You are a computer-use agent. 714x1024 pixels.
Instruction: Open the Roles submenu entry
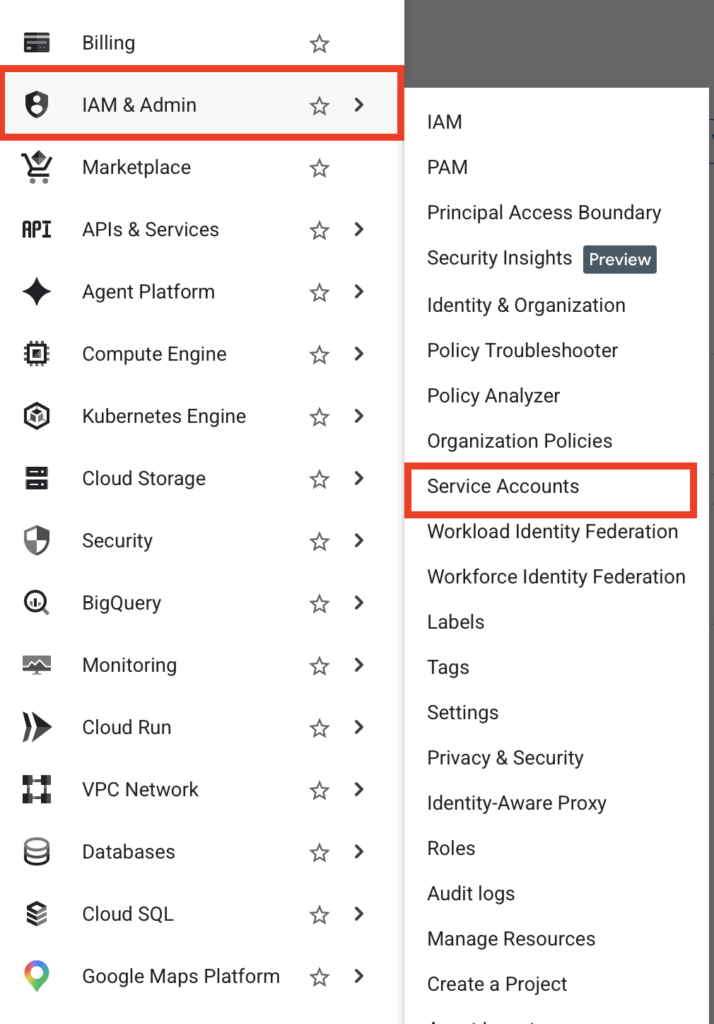click(451, 848)
